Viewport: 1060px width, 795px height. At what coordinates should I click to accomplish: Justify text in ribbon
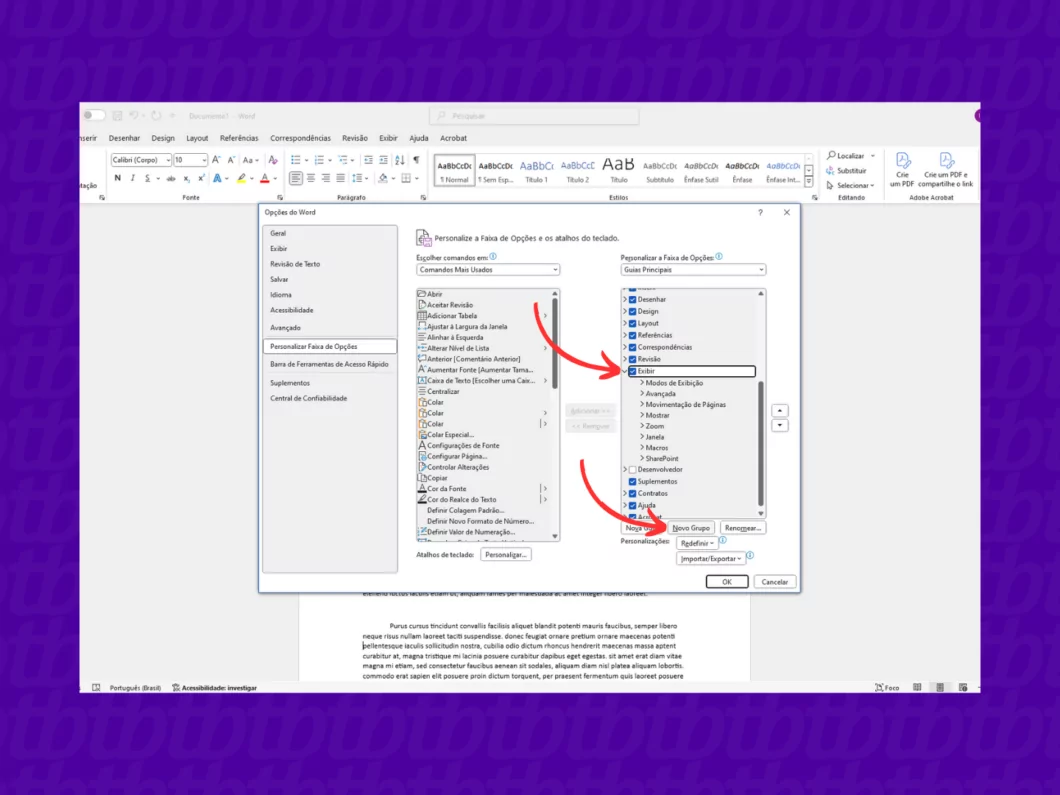click(341, 178)
